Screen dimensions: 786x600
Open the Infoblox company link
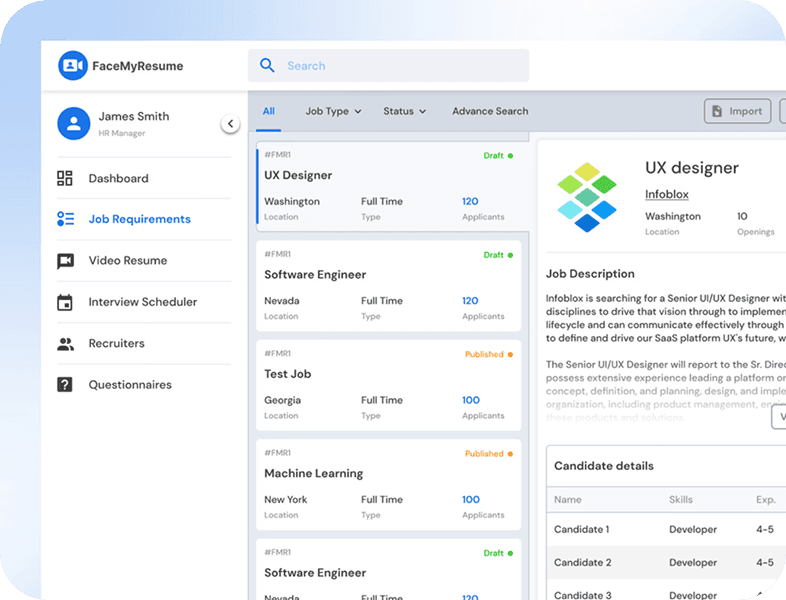click(667, 194)
